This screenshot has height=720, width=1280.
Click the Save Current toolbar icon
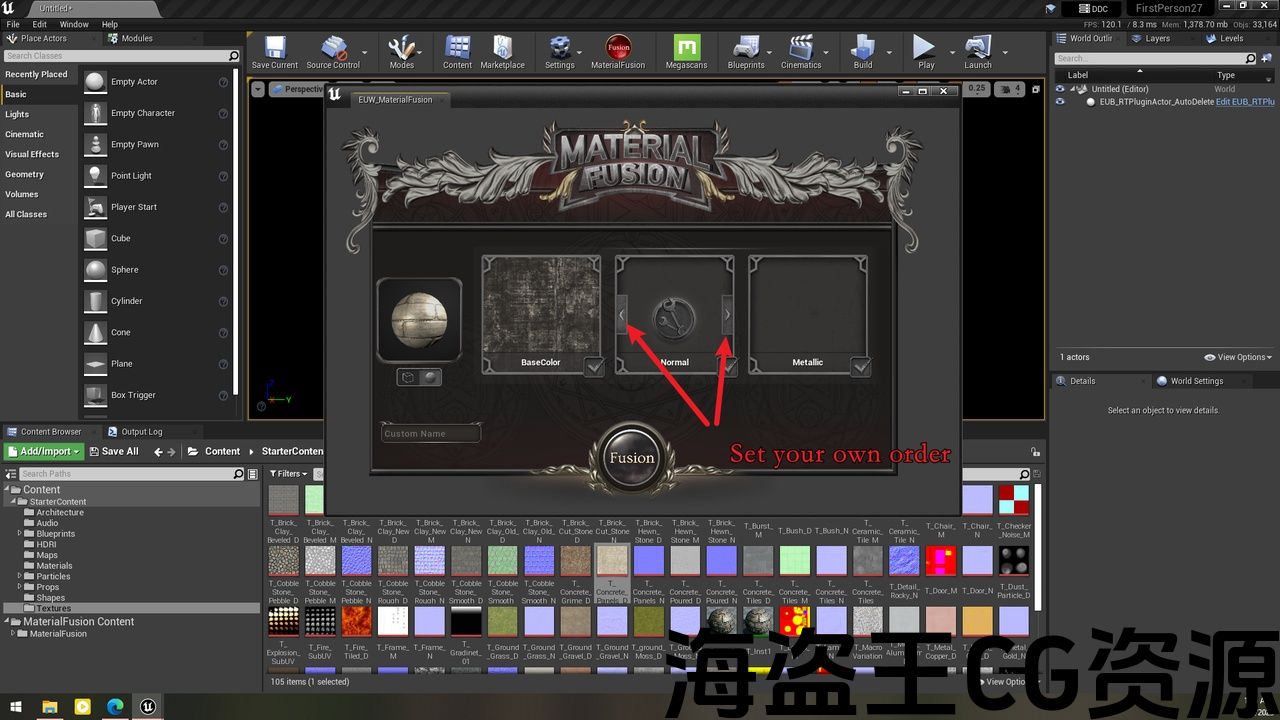click(274, 48)
